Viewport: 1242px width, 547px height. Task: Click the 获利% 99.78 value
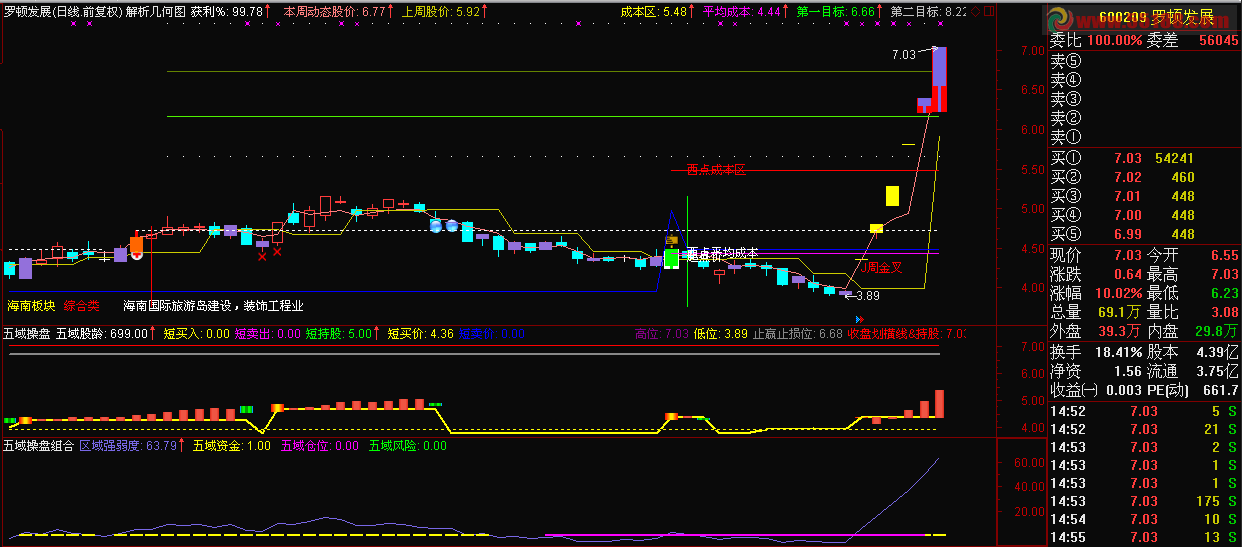227,11
